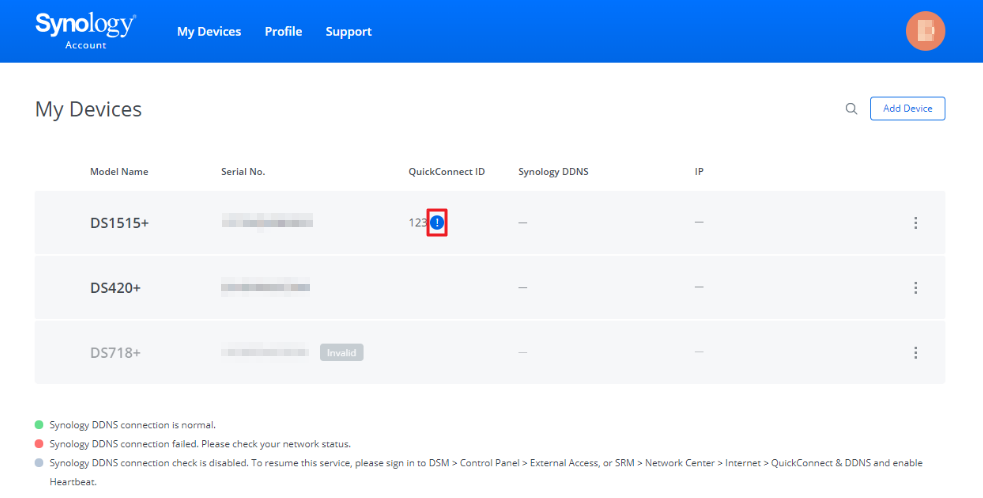Click the Model Name column header

tap(119, 172)
